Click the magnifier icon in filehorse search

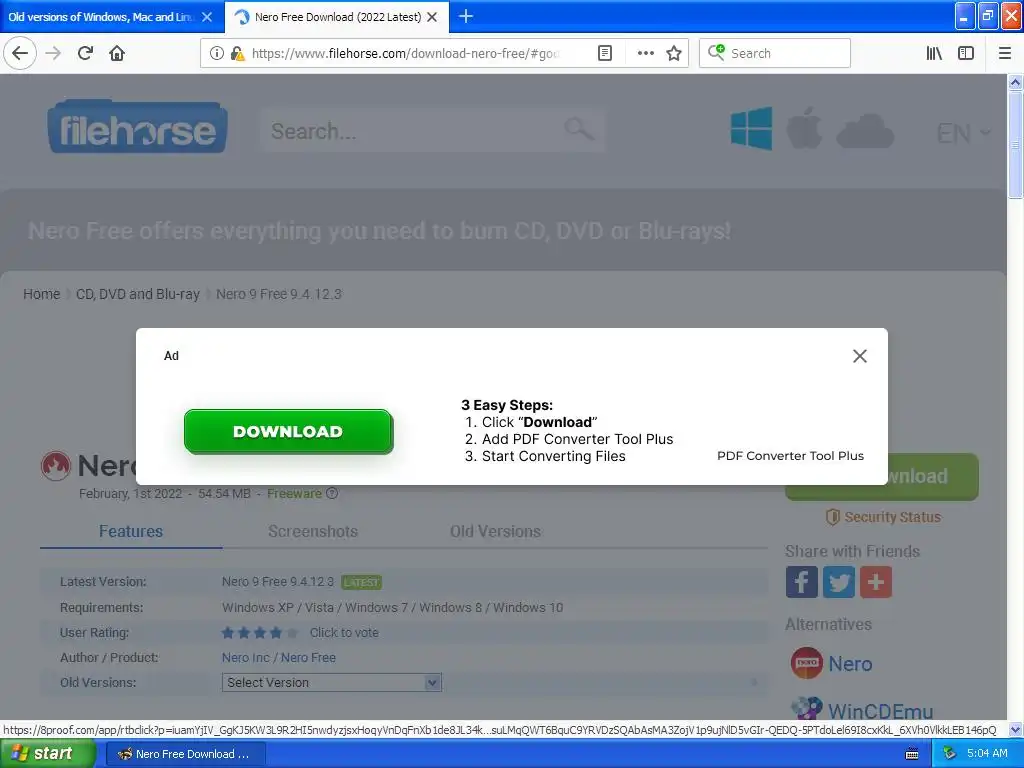tap(579, 129)
